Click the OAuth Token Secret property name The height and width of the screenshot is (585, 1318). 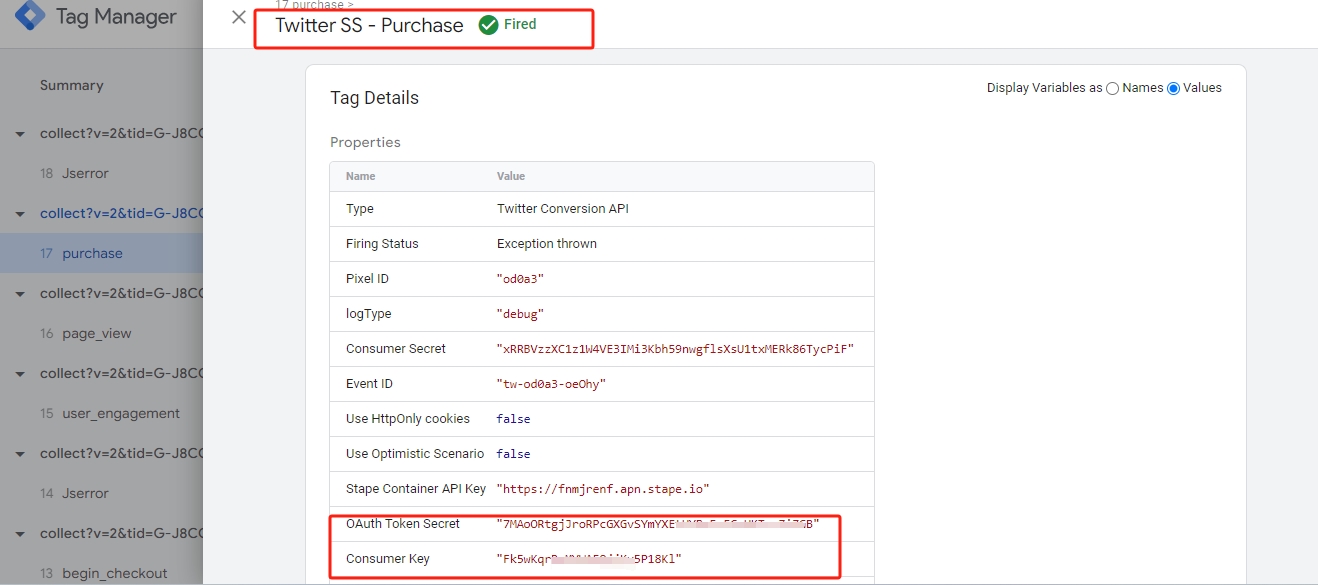pos(403,524)
